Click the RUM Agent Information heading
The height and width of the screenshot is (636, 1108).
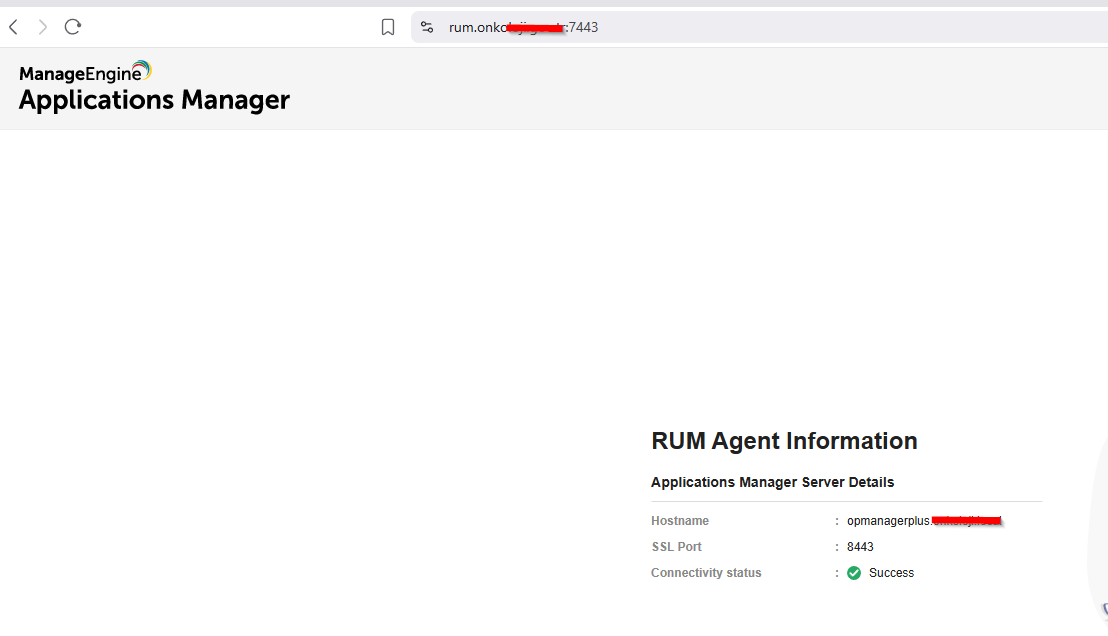(784, 441)
